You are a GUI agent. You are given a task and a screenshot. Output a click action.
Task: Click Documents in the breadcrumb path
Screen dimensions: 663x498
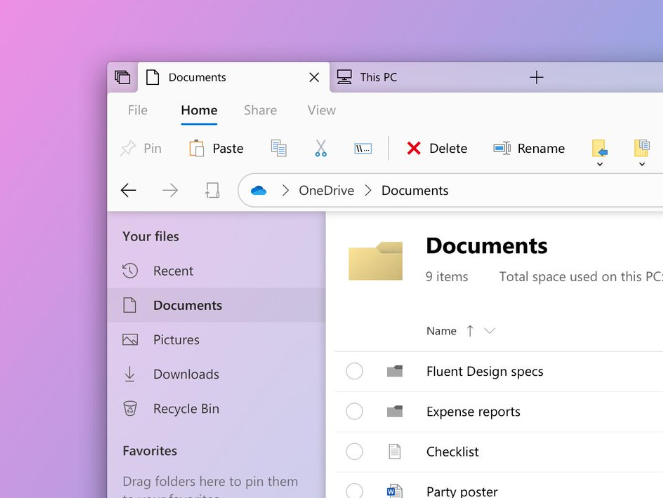[x=415, y=191]
